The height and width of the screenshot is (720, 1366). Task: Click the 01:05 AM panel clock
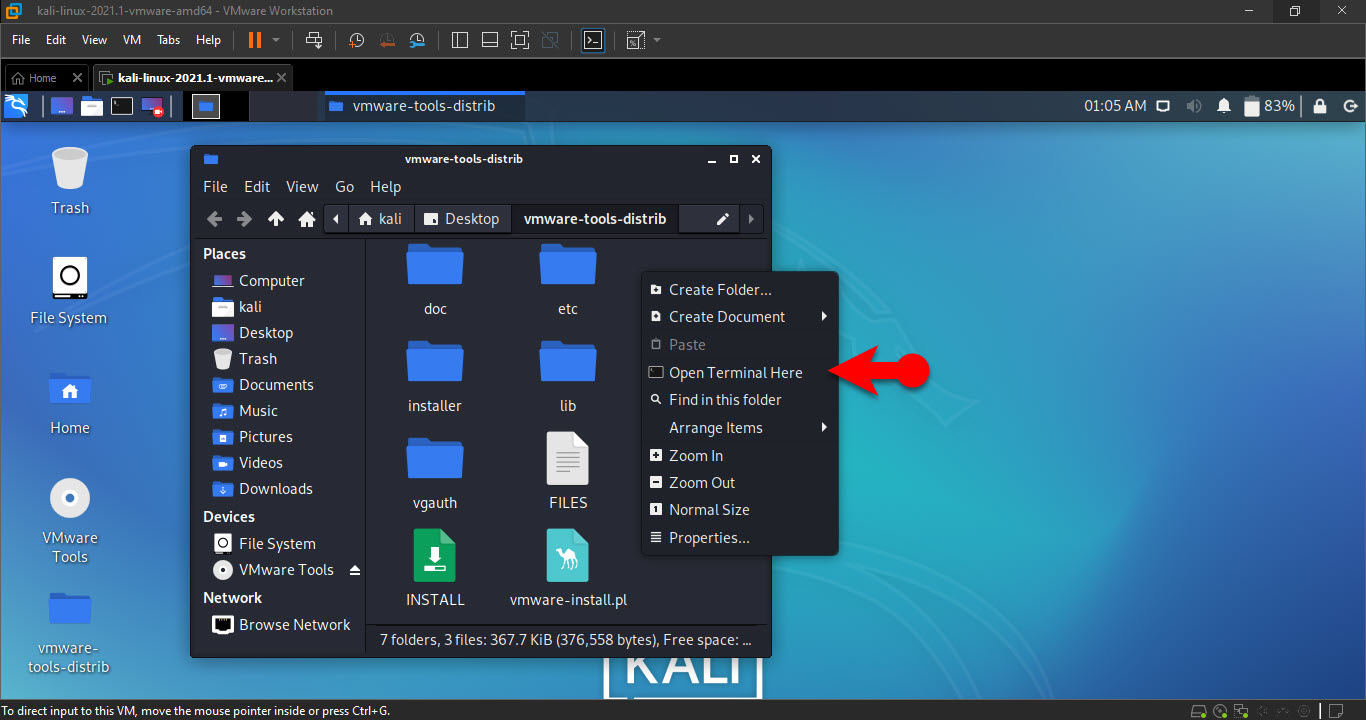click(1115, 106)
